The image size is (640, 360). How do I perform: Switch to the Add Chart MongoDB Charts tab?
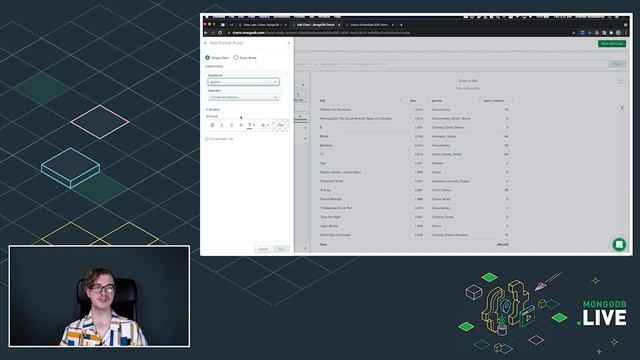316,25
